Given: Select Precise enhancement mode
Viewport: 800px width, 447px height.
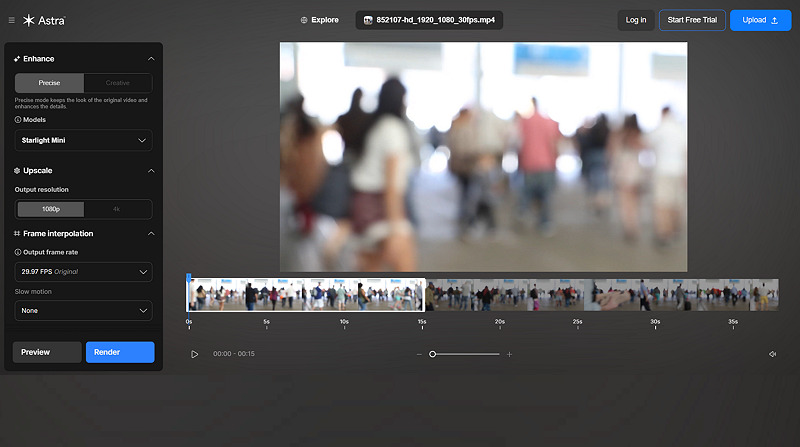Looking at the screenshot, I should point(49,83).
